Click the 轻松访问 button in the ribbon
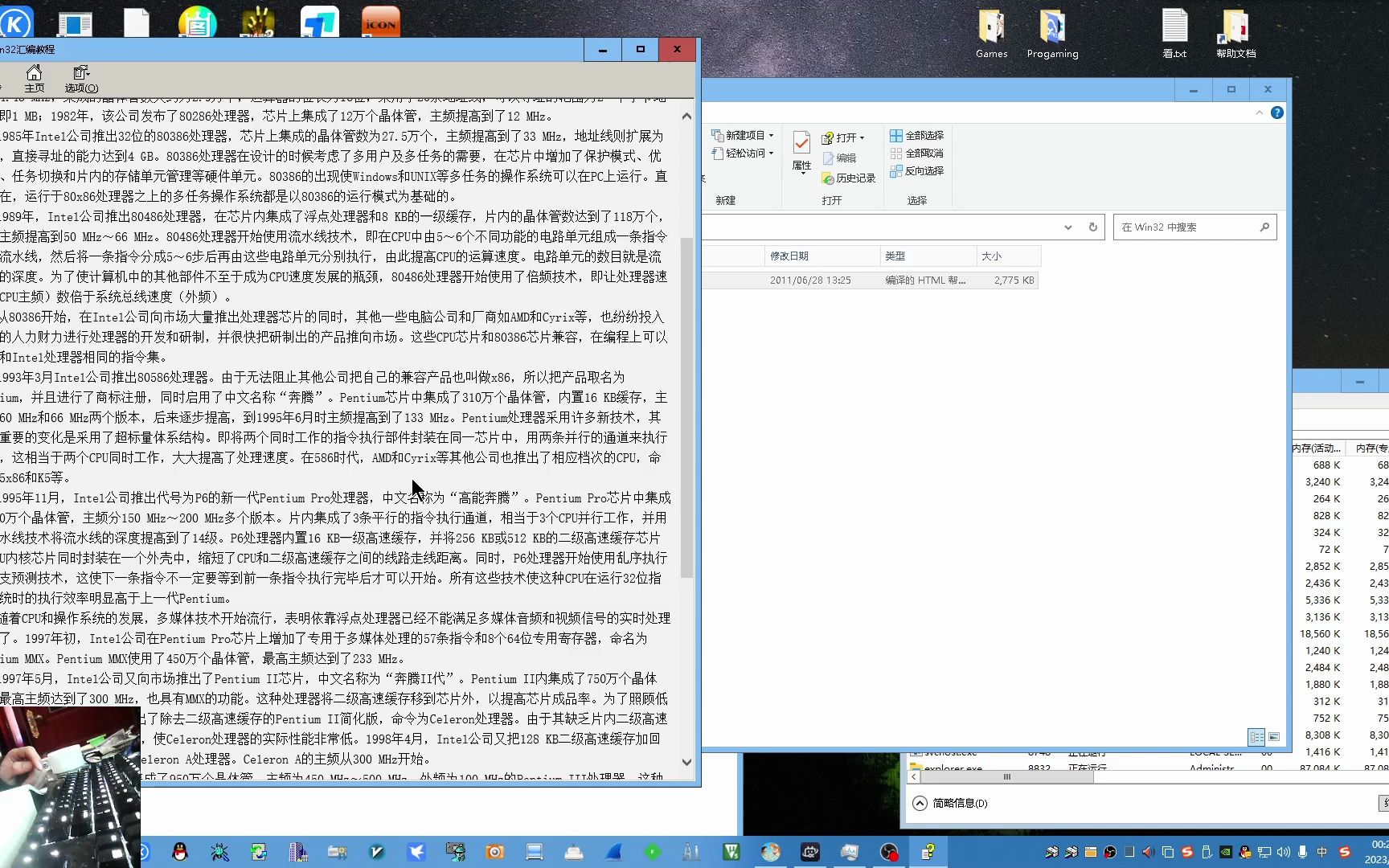The image size is (1389, 868). pos(744,154)
